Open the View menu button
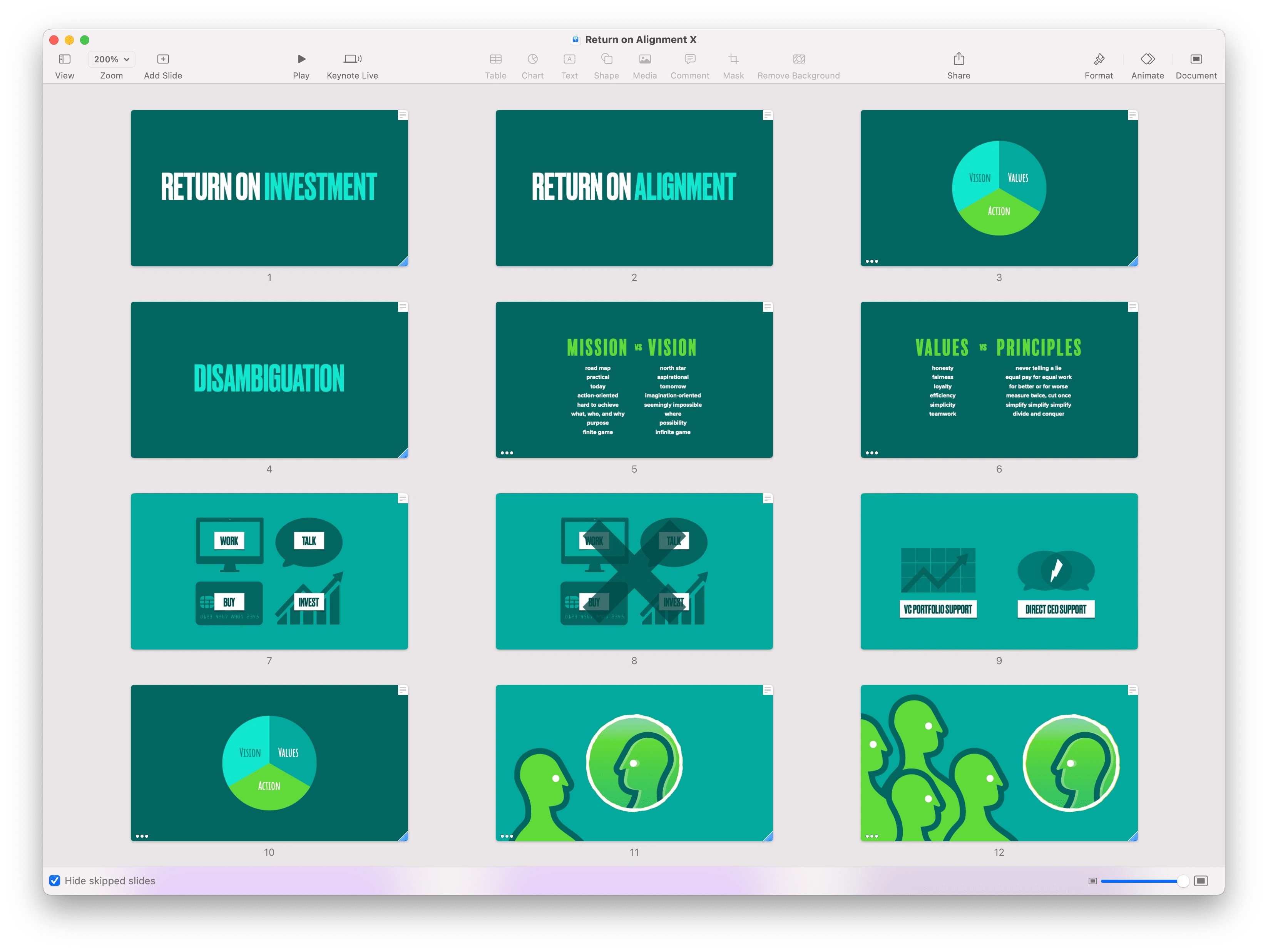 click(64, 66)
